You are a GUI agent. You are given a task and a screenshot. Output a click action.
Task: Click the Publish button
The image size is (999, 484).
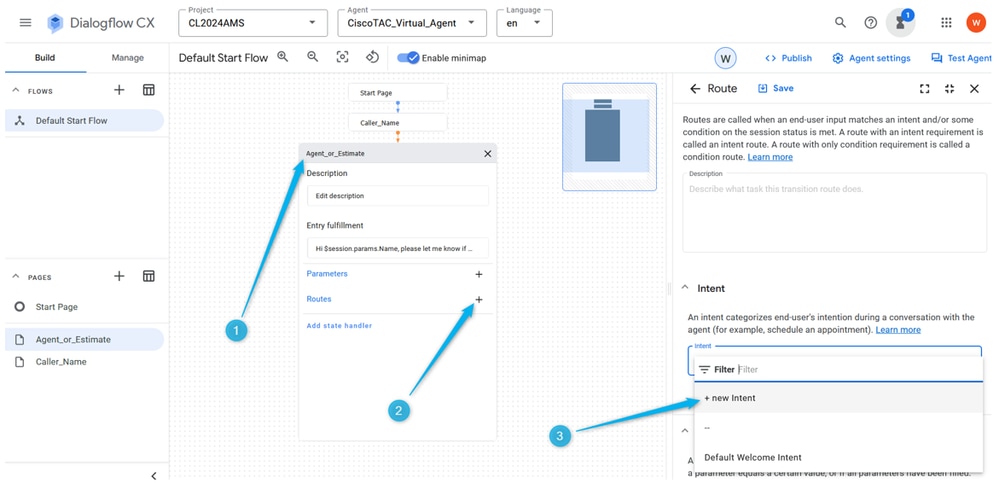tap(788, 58)
